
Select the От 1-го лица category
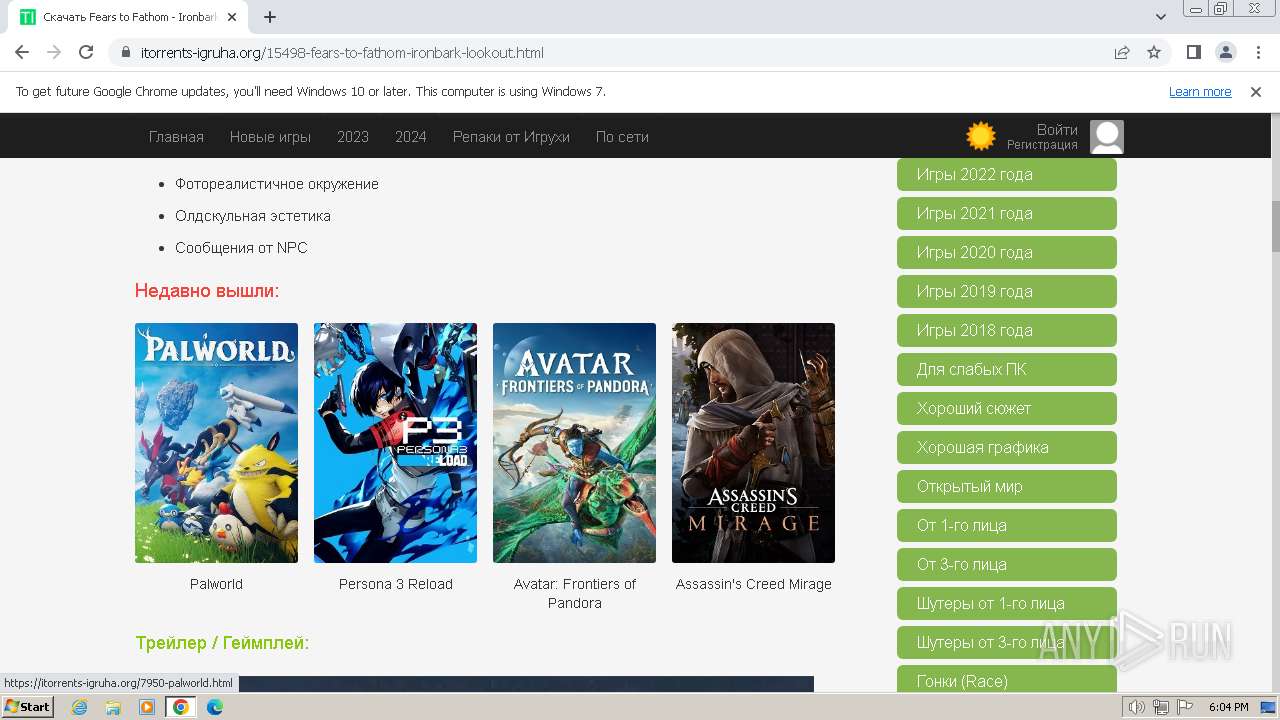click(x=1007, y=525)
